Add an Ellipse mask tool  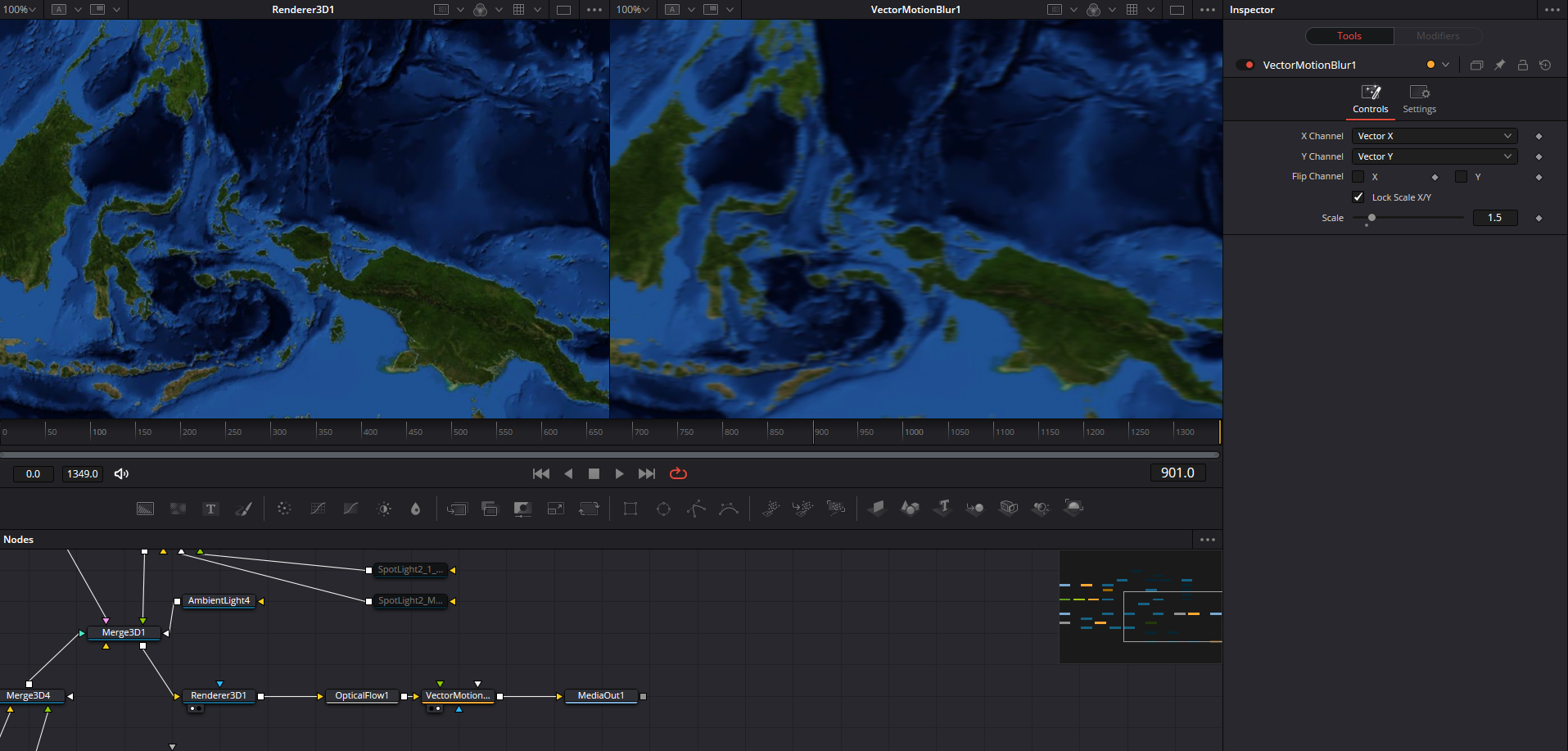click(x=663, y=509)
